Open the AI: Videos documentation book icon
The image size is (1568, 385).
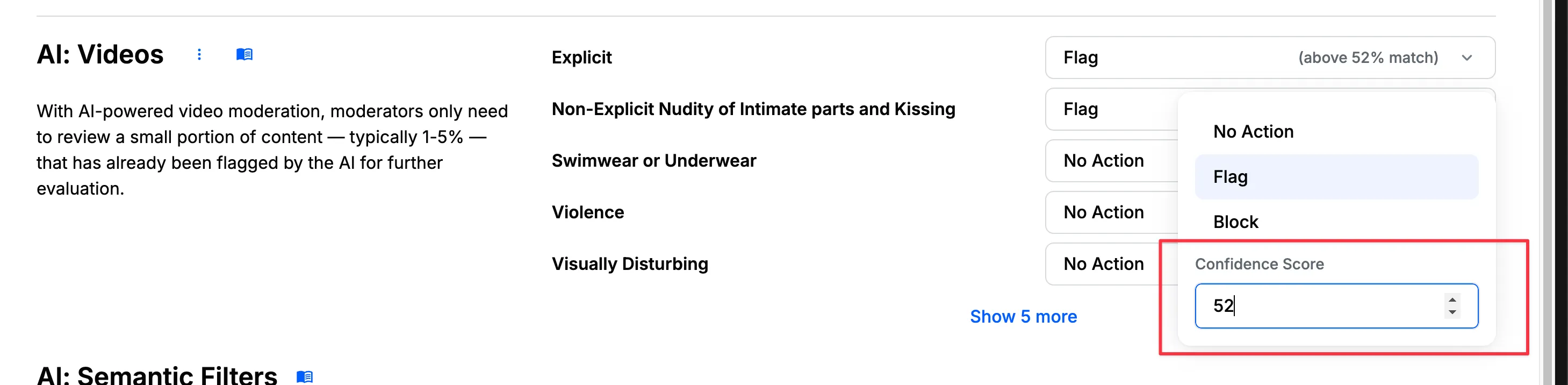point(244,55)
